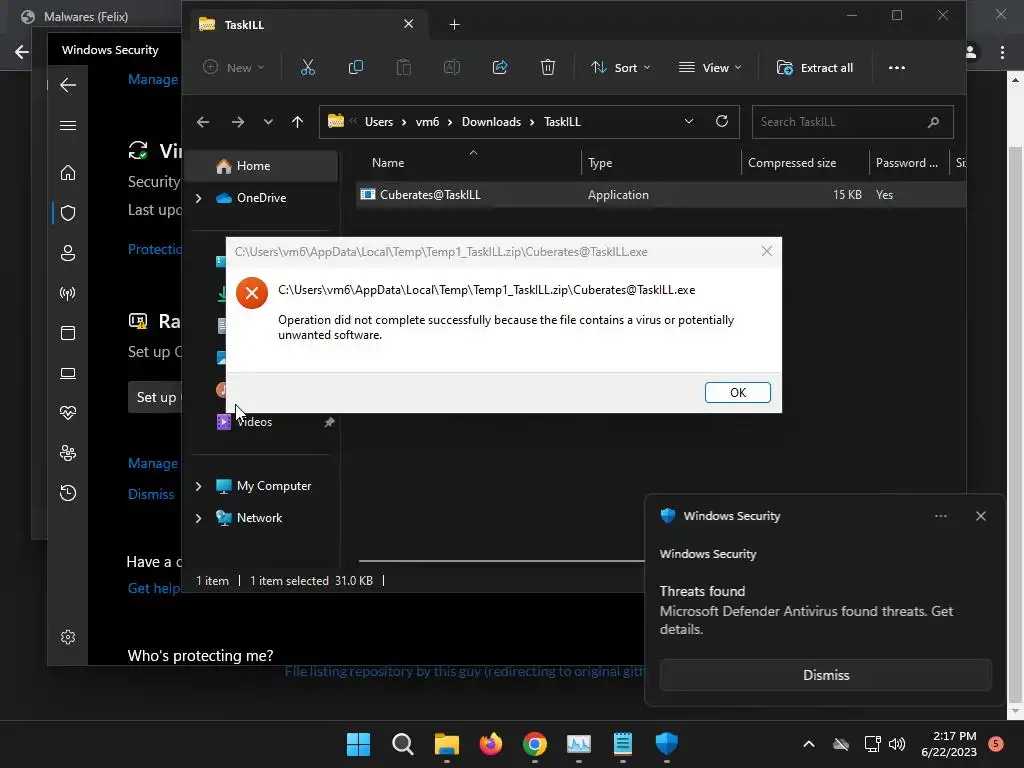Select vm6 in the address breadcrumb
The height and width of the screenshot is (768, 1024).
[x=427, y=122]
